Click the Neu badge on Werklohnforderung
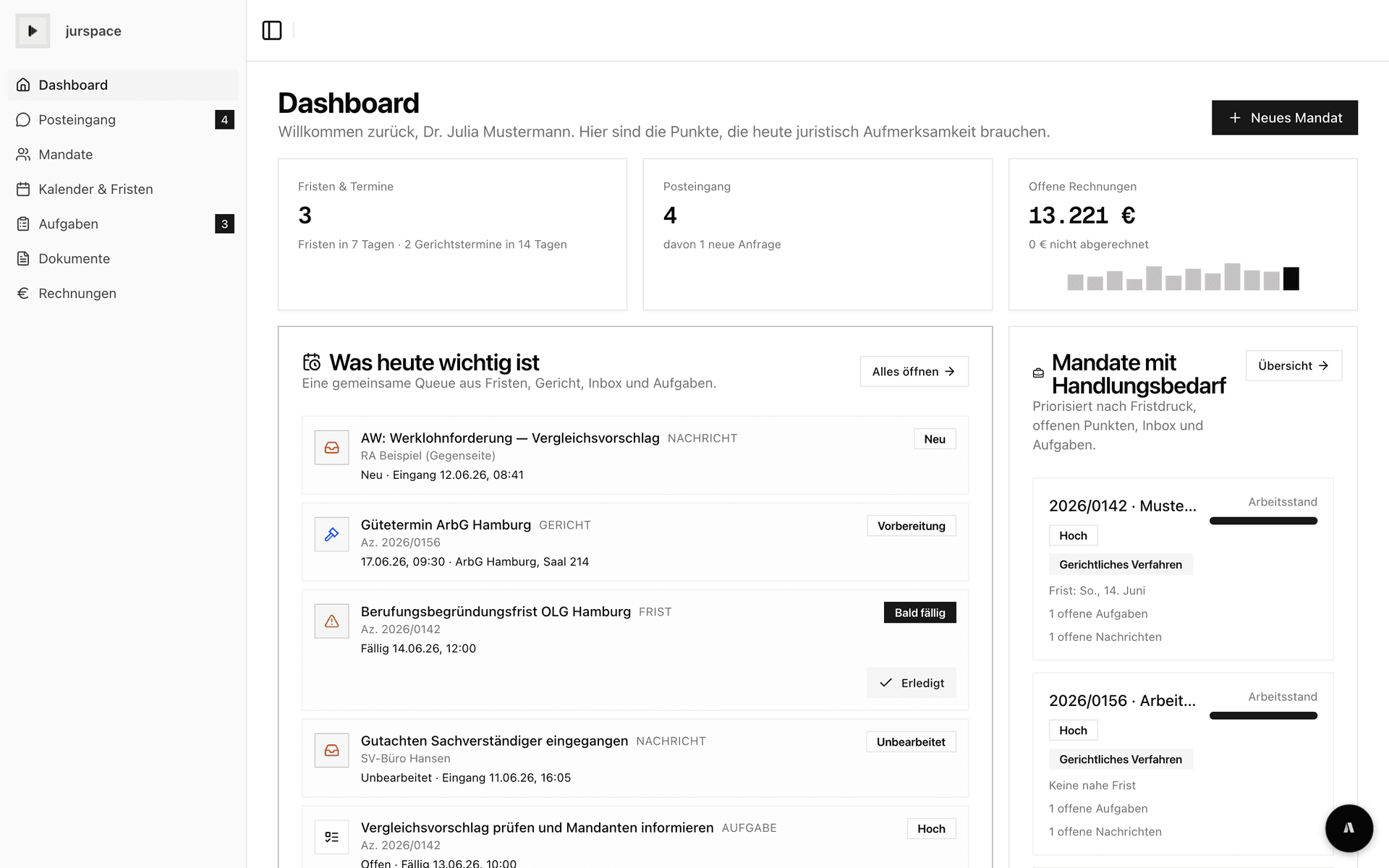This screenshot has width=1389, height=868. (935, 439)
